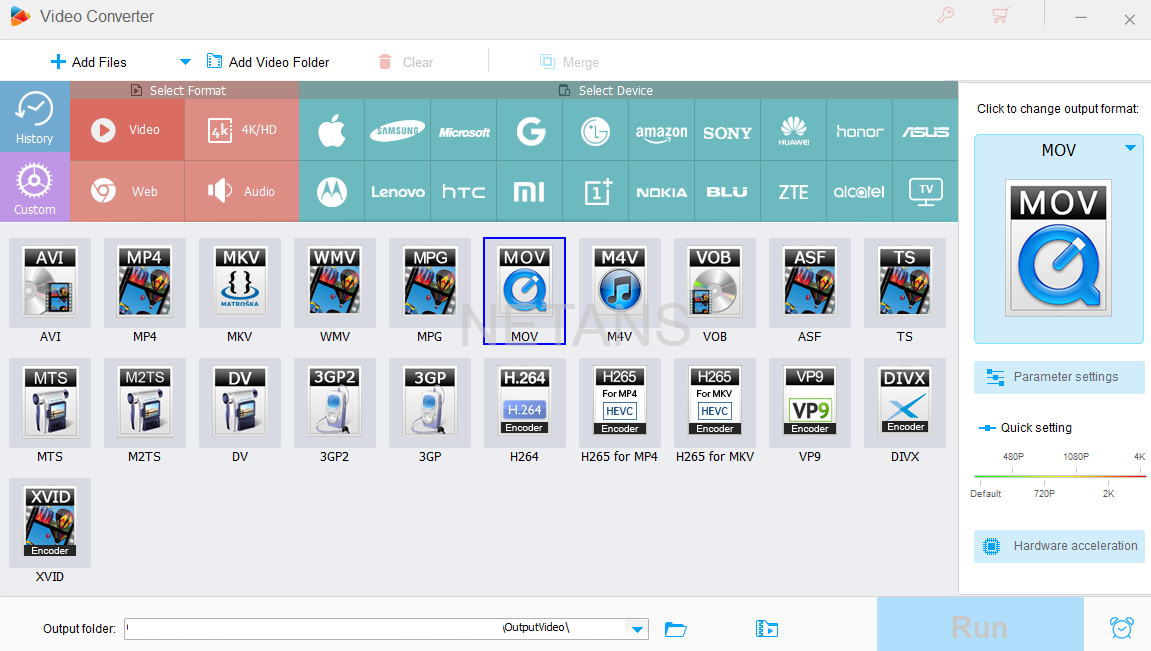Expand the Add Files dropdown arrow
This screenshot has width=1151, height=651.
click(185, 62)
